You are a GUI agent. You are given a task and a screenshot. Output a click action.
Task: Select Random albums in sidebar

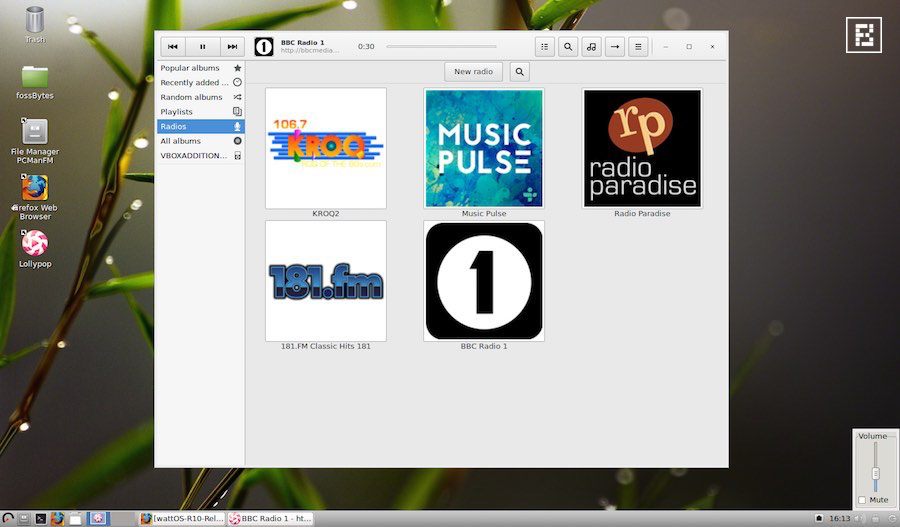[x=200, y=97]
